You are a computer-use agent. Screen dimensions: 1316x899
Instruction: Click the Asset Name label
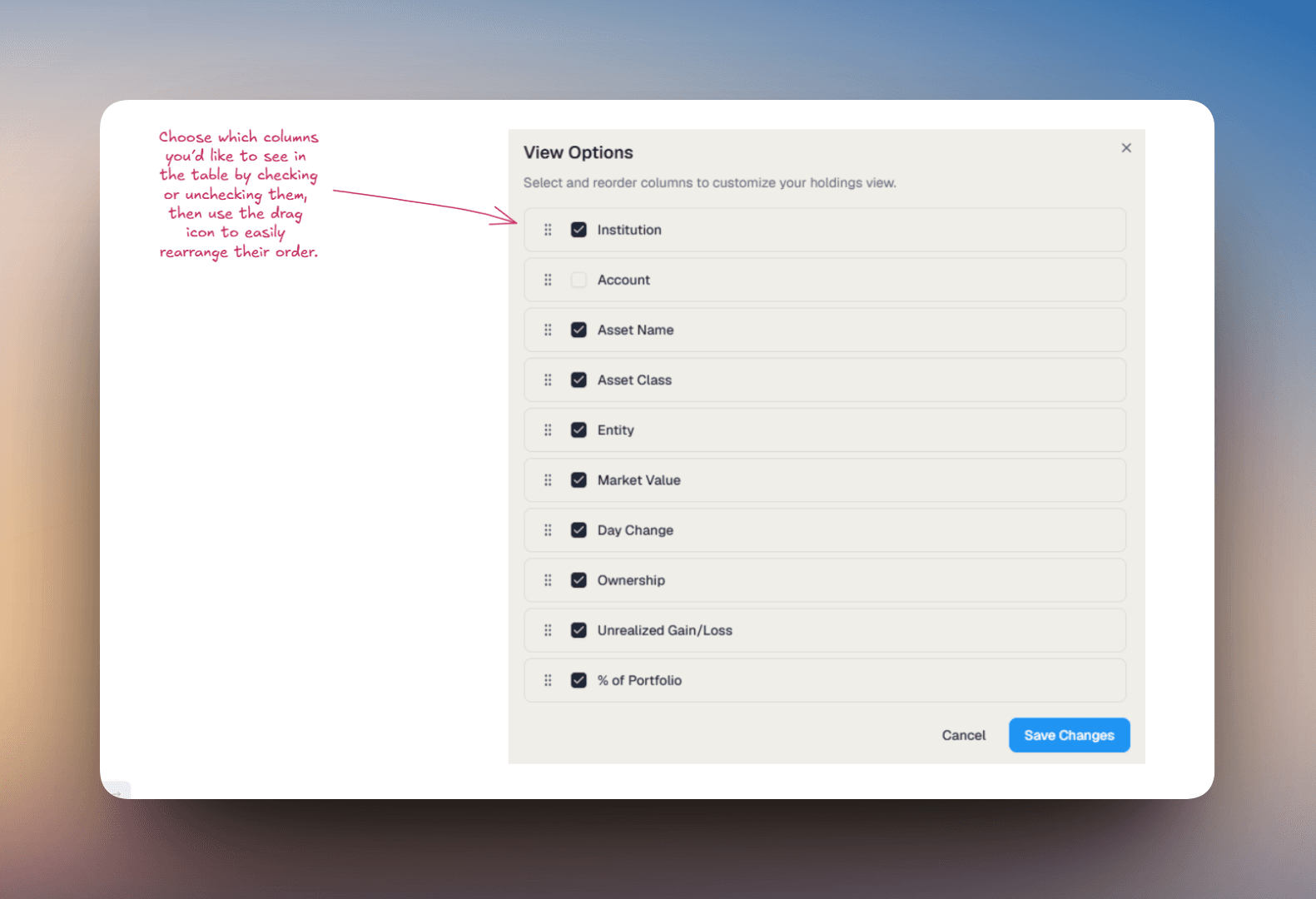[x=635, y=330]
